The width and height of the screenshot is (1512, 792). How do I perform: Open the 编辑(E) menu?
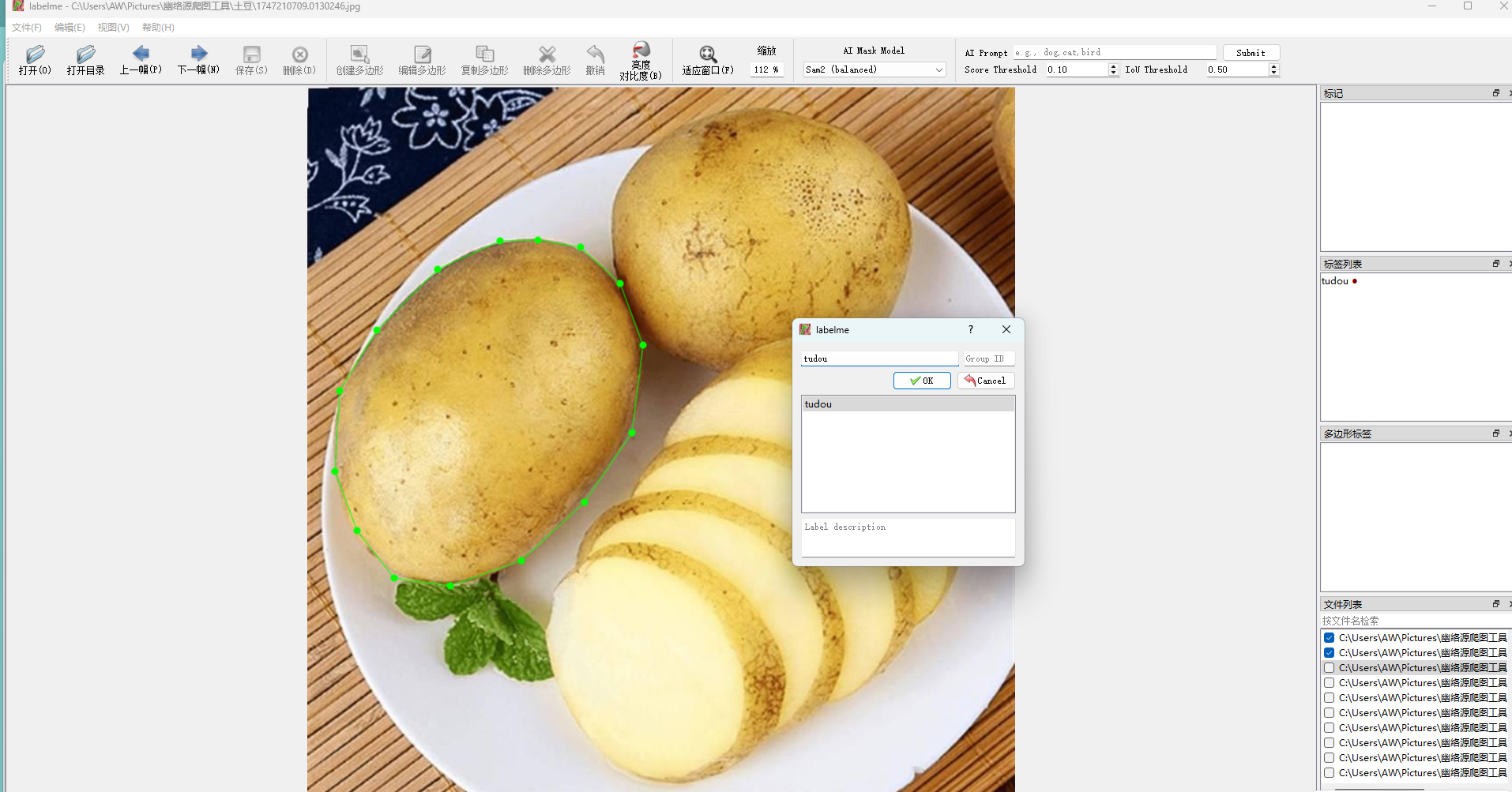70,28
